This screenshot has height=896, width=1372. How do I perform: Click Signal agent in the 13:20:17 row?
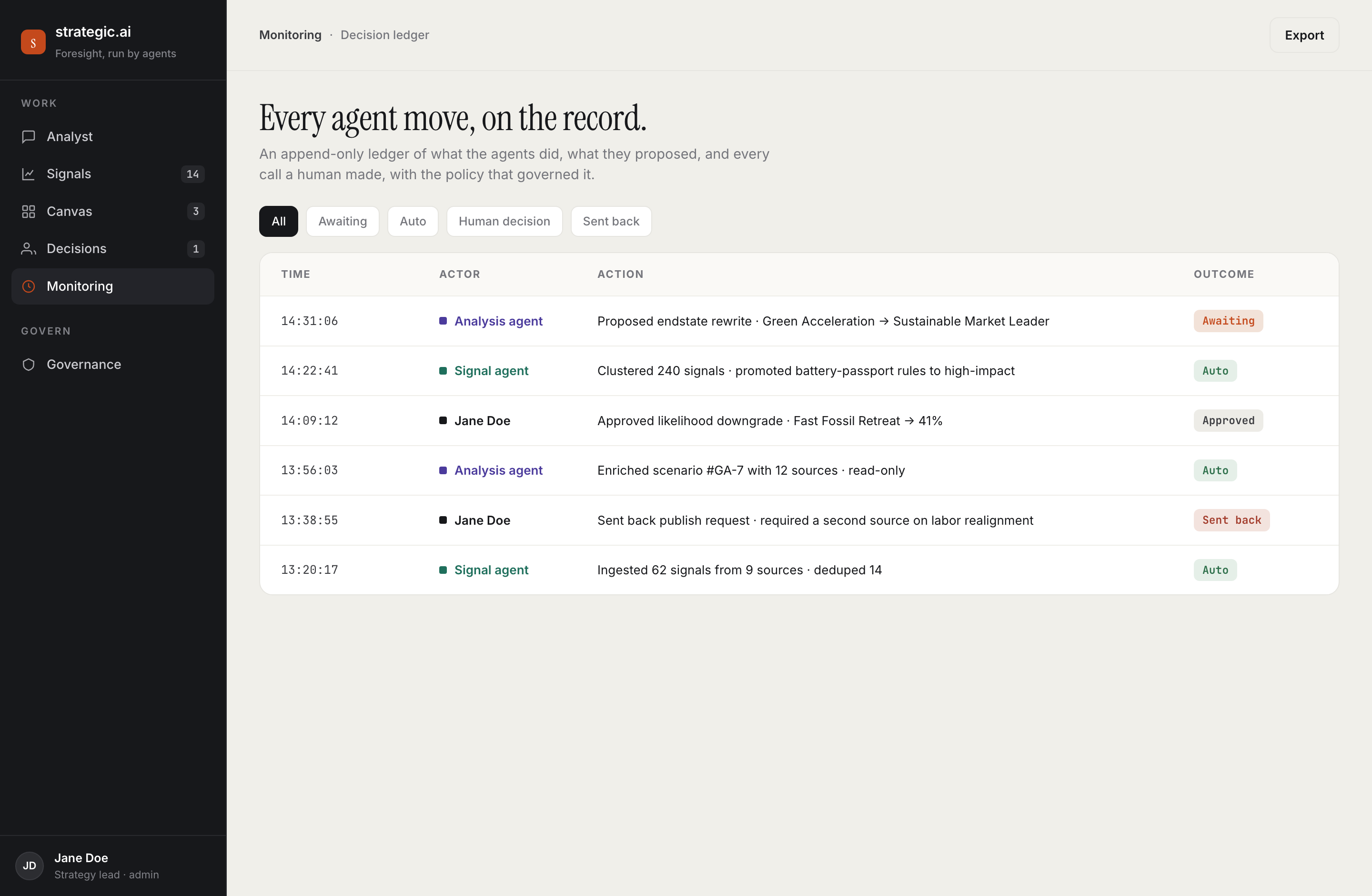point(491,570)
